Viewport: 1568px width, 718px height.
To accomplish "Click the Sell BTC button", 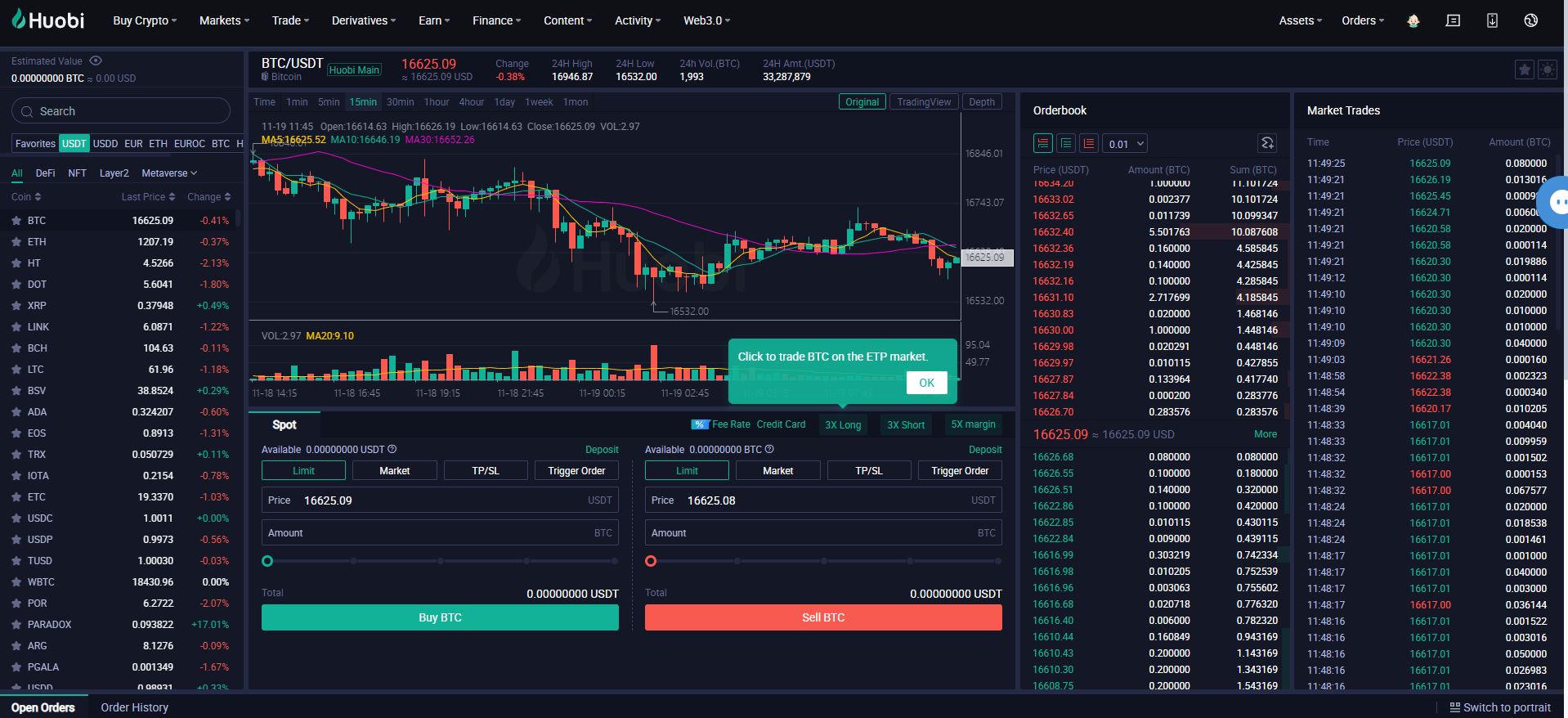I will pyautogui.click(x=823, y=617).
